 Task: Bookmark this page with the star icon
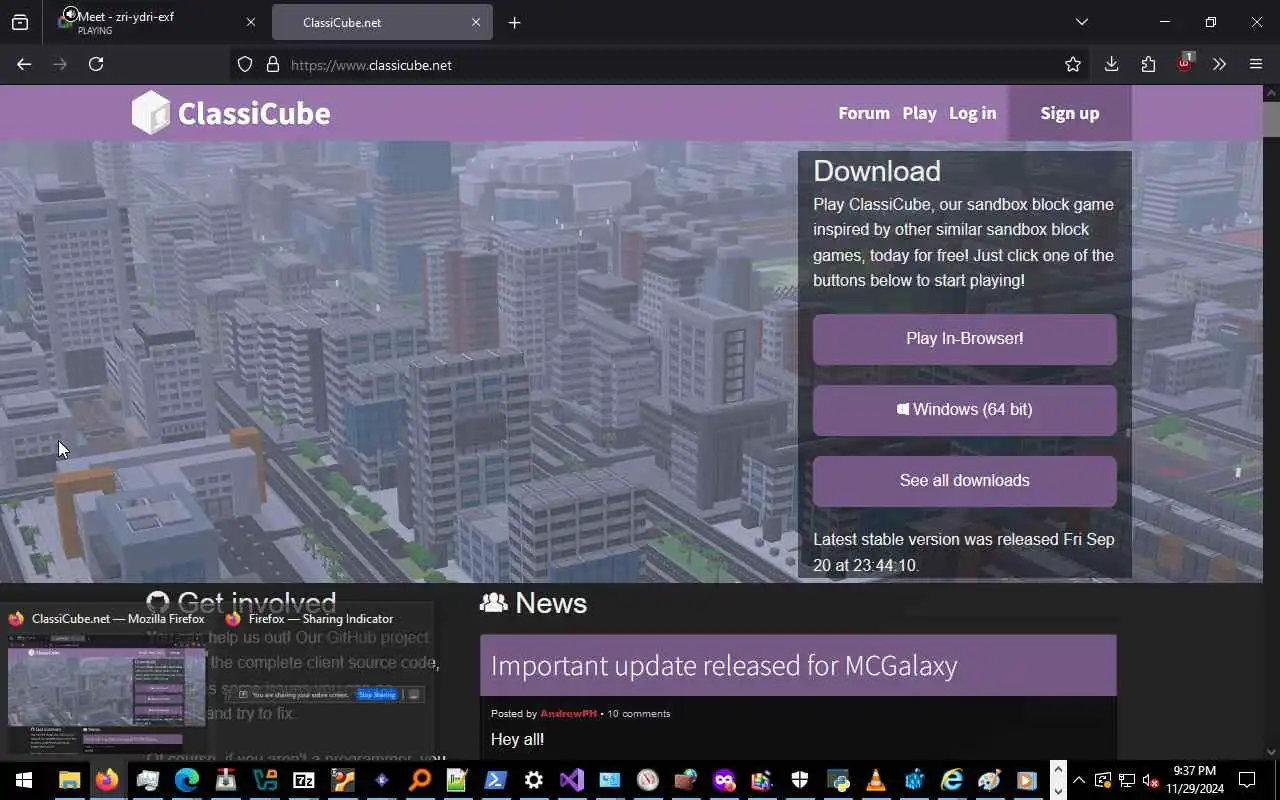point(1073,64)
